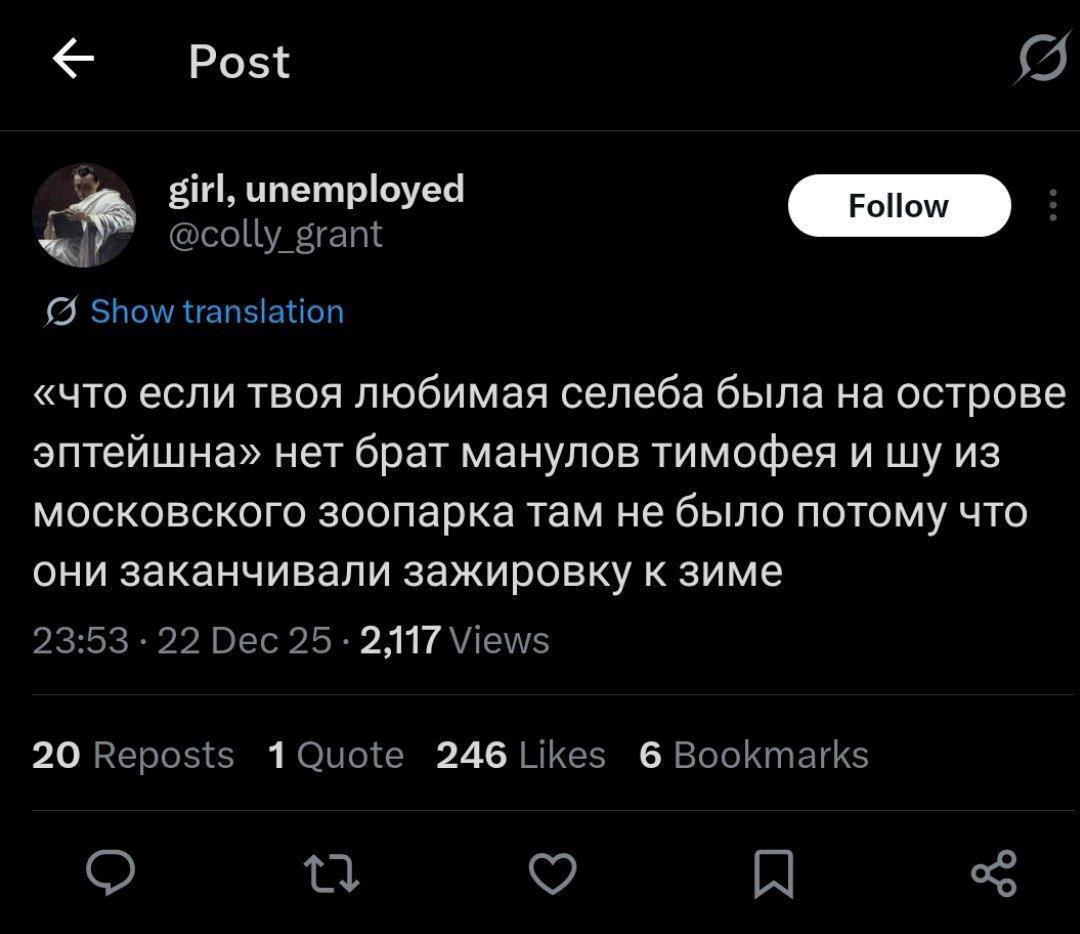Tap the reply speech bubble icon
Viewport: 1080px width, 934px height.
pyautogui.click(x=110, y=874)
